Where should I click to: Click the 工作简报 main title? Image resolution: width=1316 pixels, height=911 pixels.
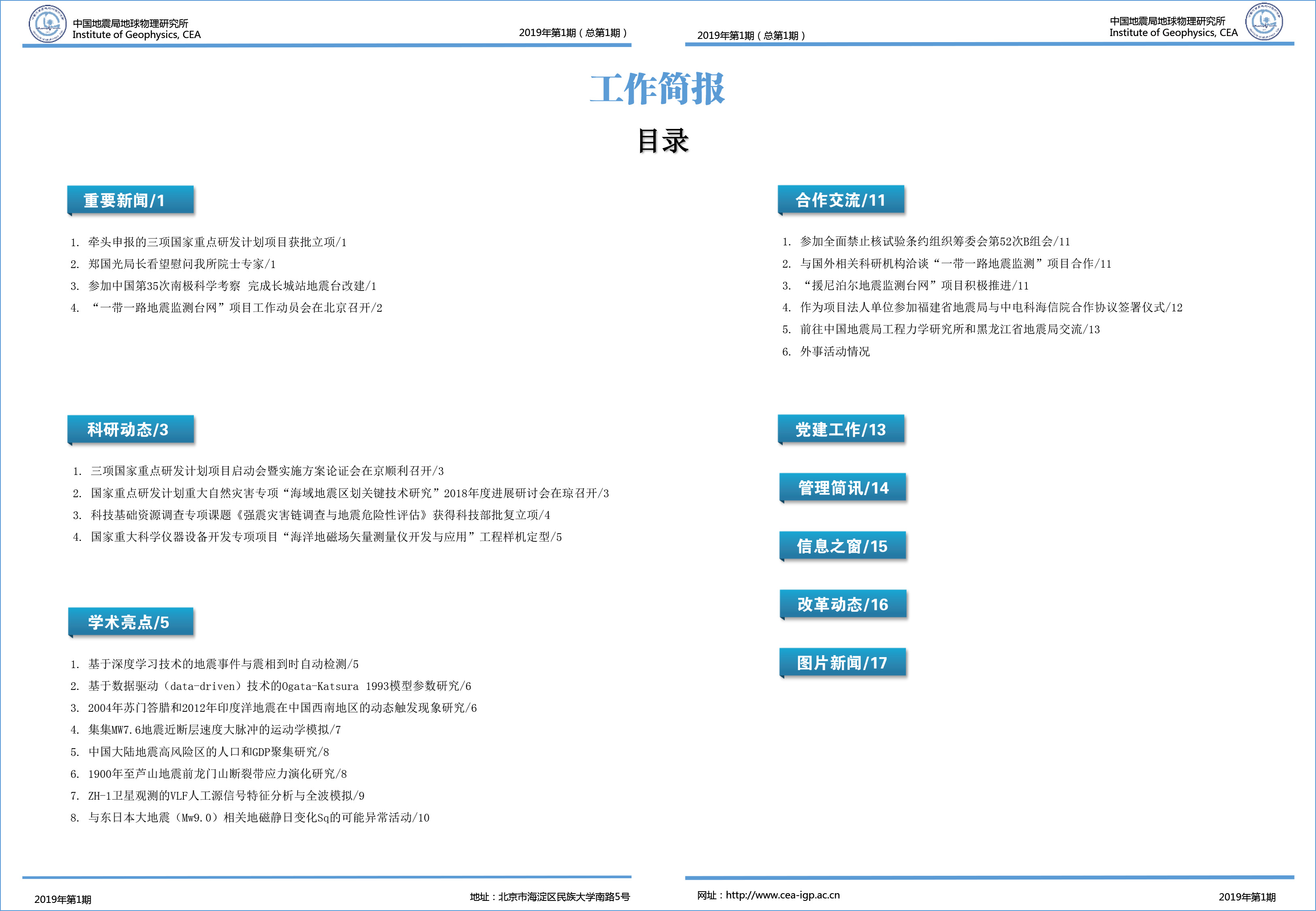[658, 89]
